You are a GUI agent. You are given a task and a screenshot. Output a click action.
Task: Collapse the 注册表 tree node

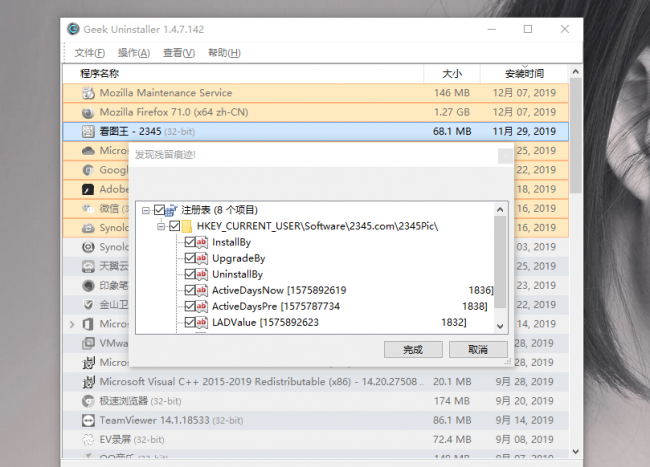146,211
